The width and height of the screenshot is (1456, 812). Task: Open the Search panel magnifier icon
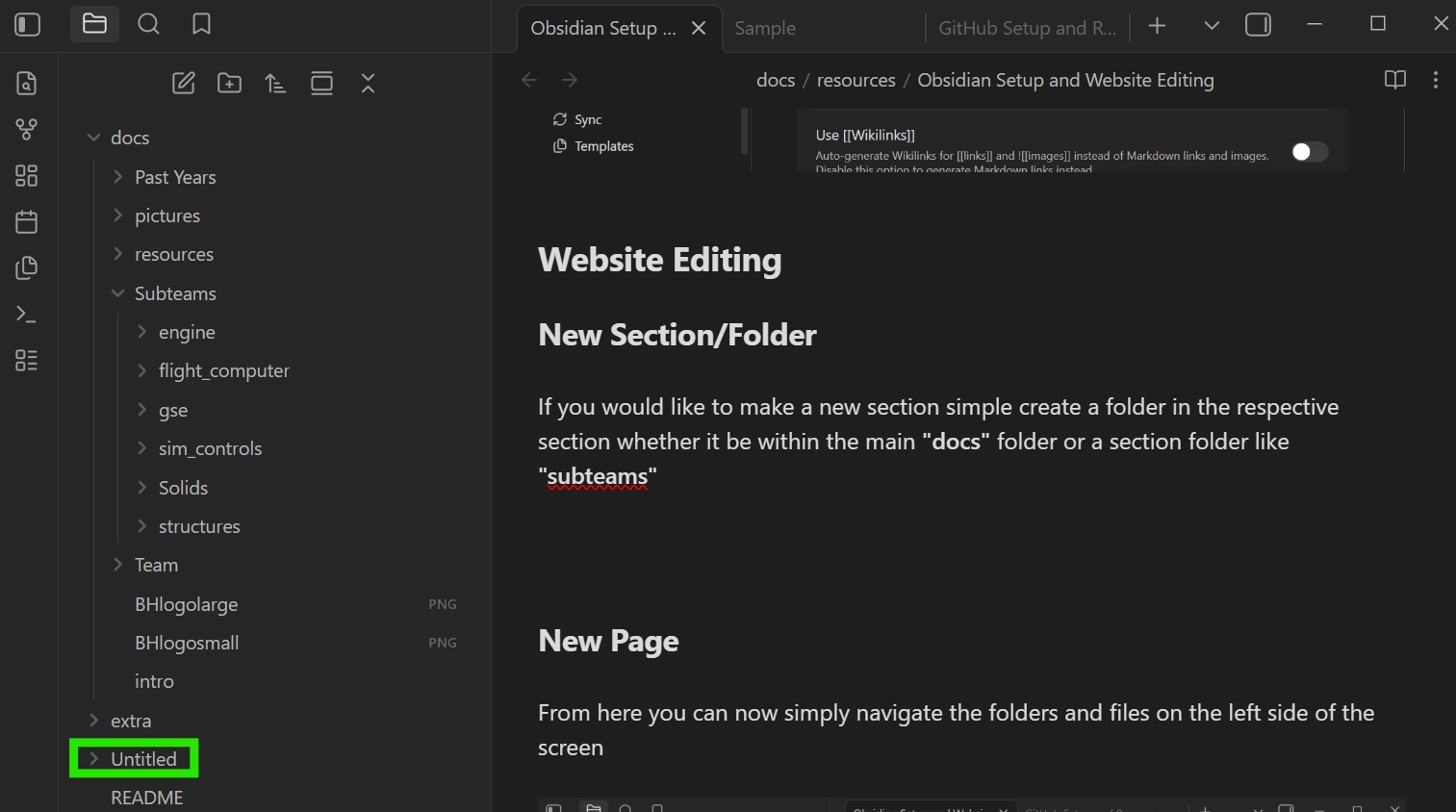[148, 24]
